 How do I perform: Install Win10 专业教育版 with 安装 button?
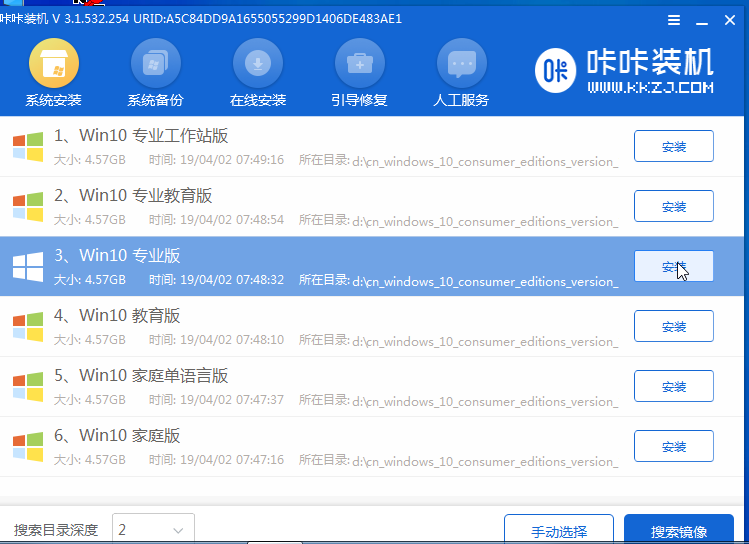(674, 206)
